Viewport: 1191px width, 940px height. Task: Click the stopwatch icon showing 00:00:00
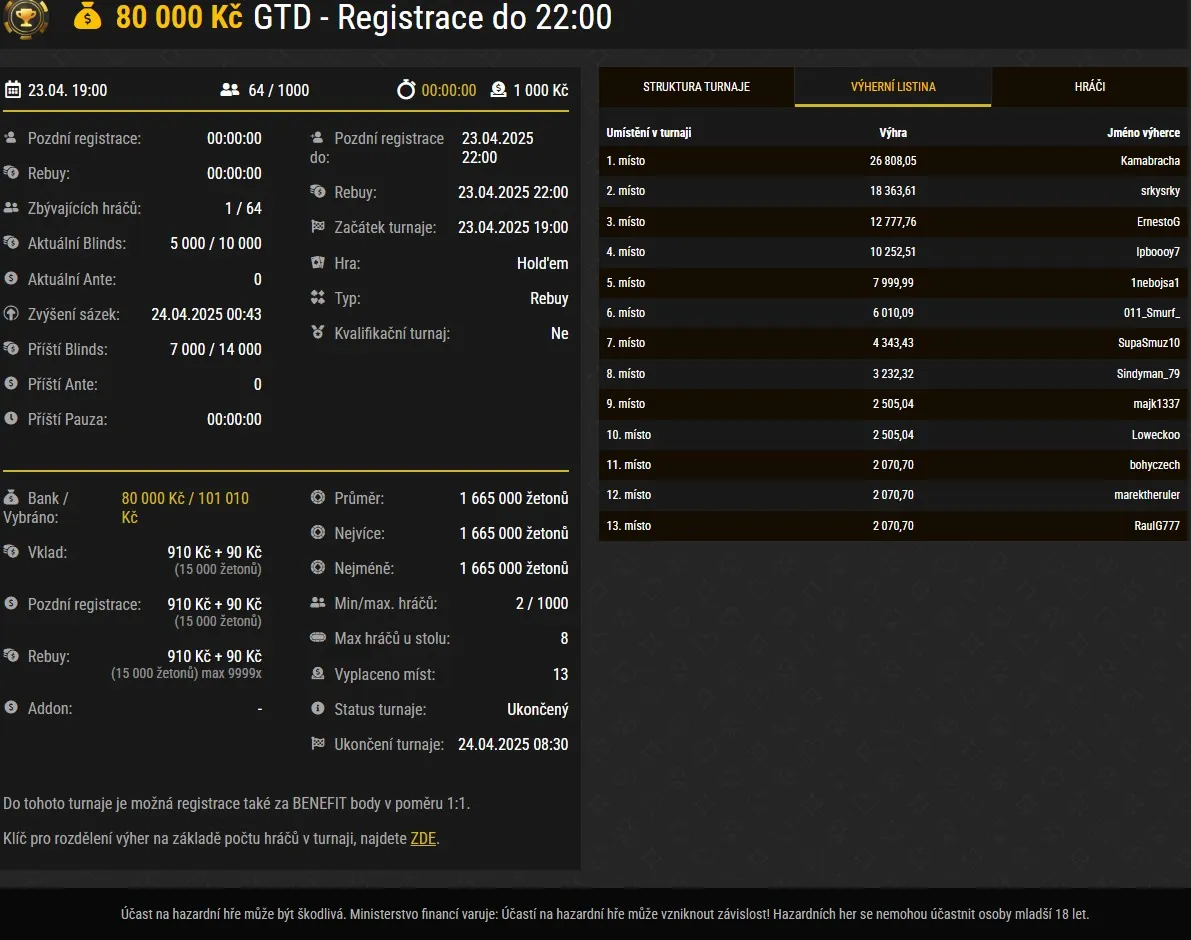[x=405, y=89]
